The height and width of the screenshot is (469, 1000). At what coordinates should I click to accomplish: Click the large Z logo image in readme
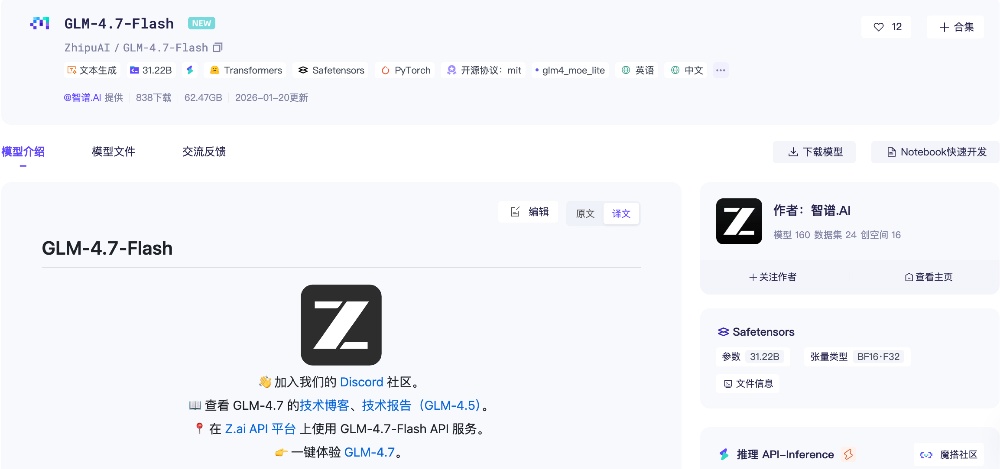(x=341, y=325)
